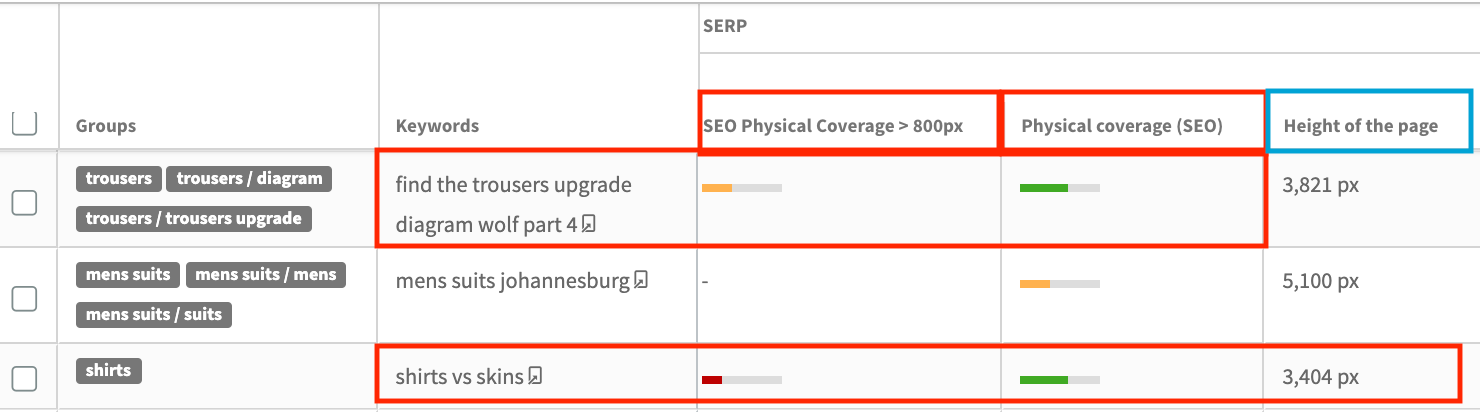This screenshot has width=1480, height=412.
Task: Open SERP icon next to mens suits johannesburg
Action: (x=641, y=281)
